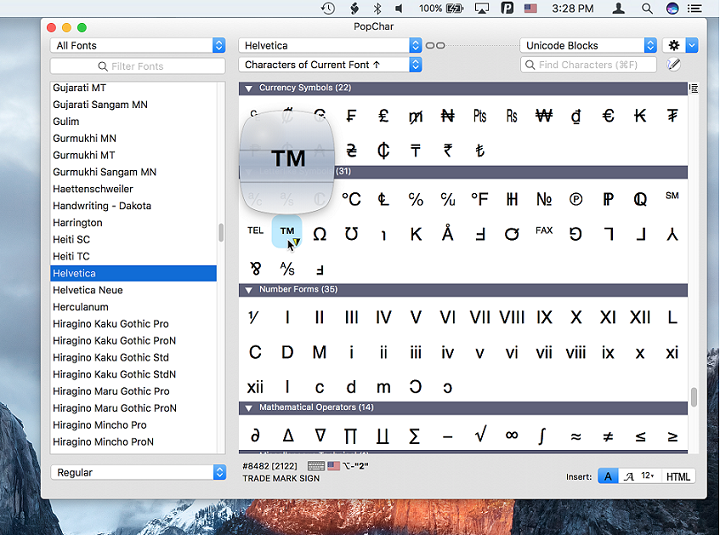Open the insert font size 12 menu
720x535 pixels.
coord(648,476)
